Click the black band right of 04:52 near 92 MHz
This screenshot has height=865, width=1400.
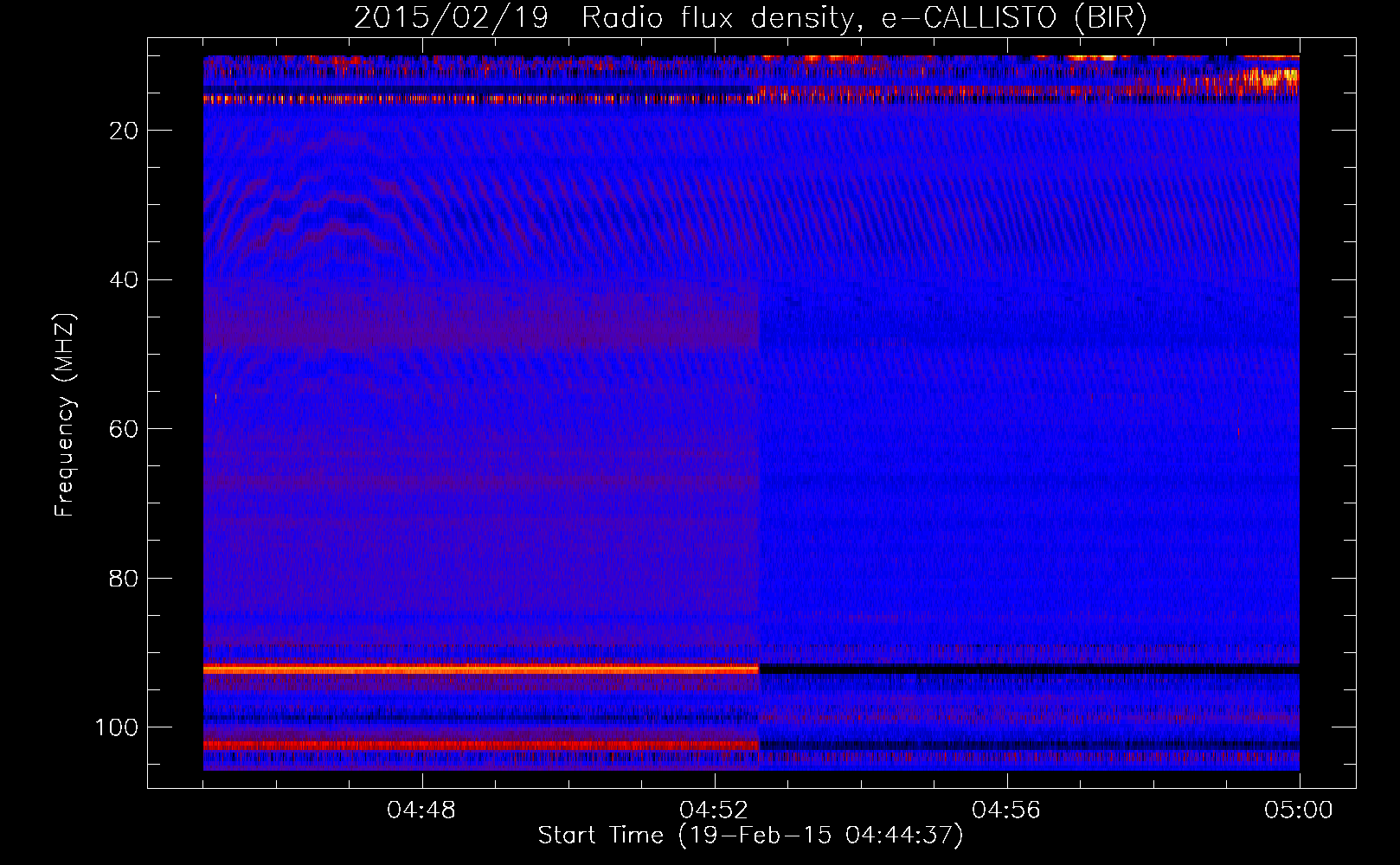coord(1029,670)
